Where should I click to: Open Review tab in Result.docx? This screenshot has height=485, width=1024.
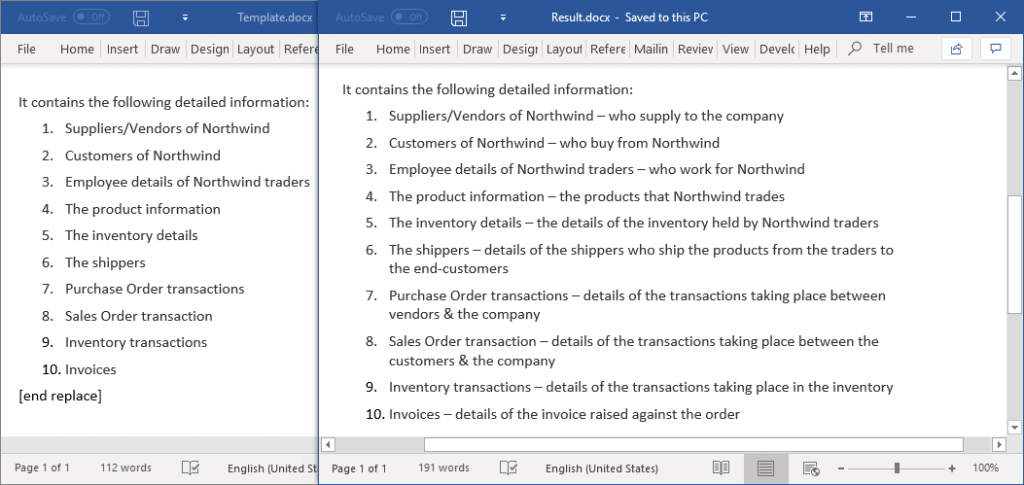pyautogui.click(x=695, y=49)
